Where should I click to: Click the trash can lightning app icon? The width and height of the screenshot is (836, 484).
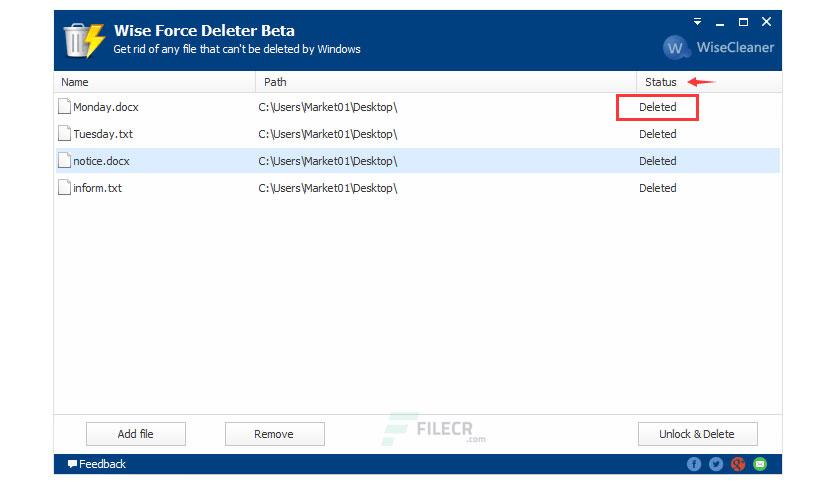(x=84, y=40)
